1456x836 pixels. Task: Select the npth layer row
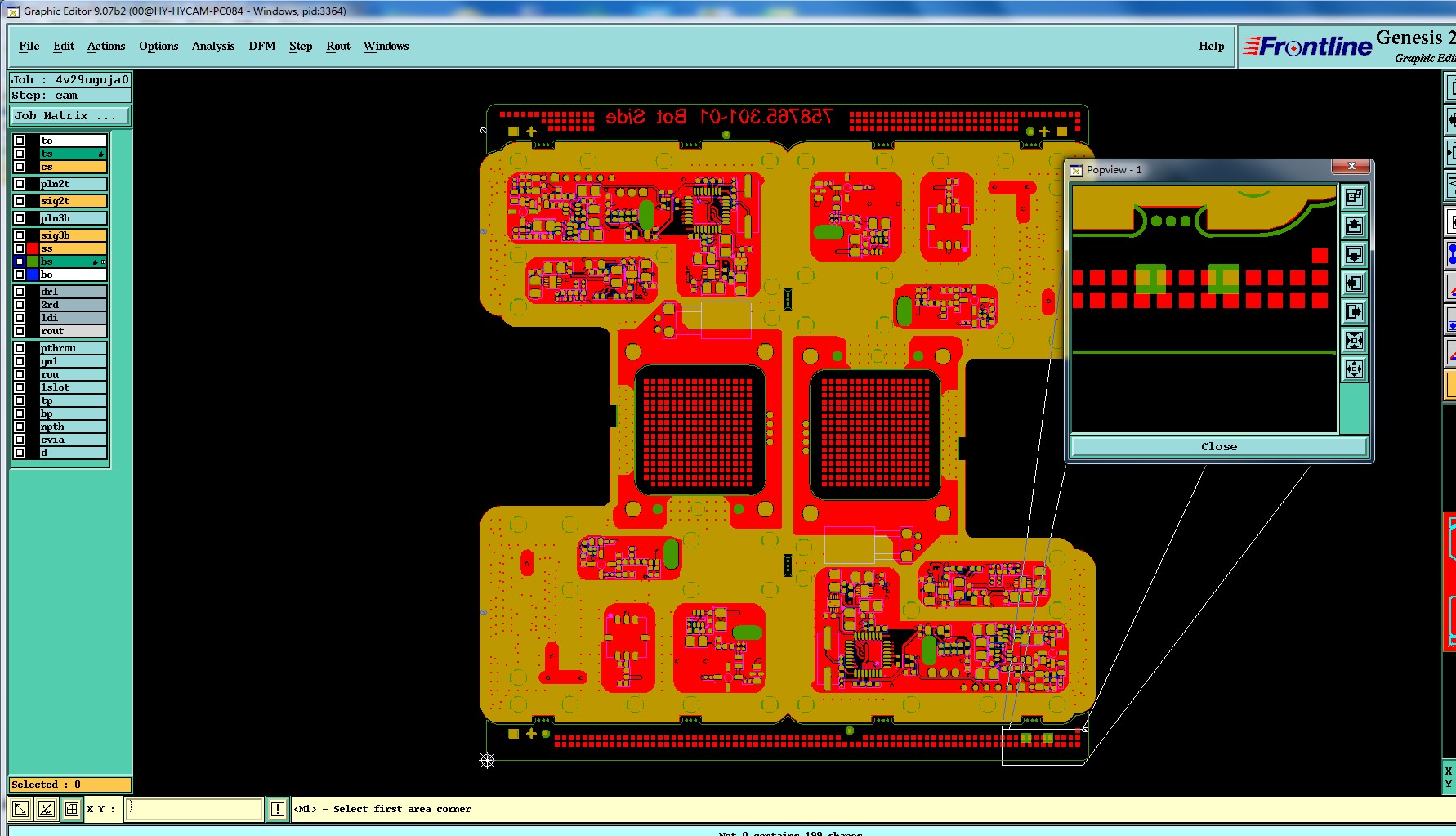(74, 427)
